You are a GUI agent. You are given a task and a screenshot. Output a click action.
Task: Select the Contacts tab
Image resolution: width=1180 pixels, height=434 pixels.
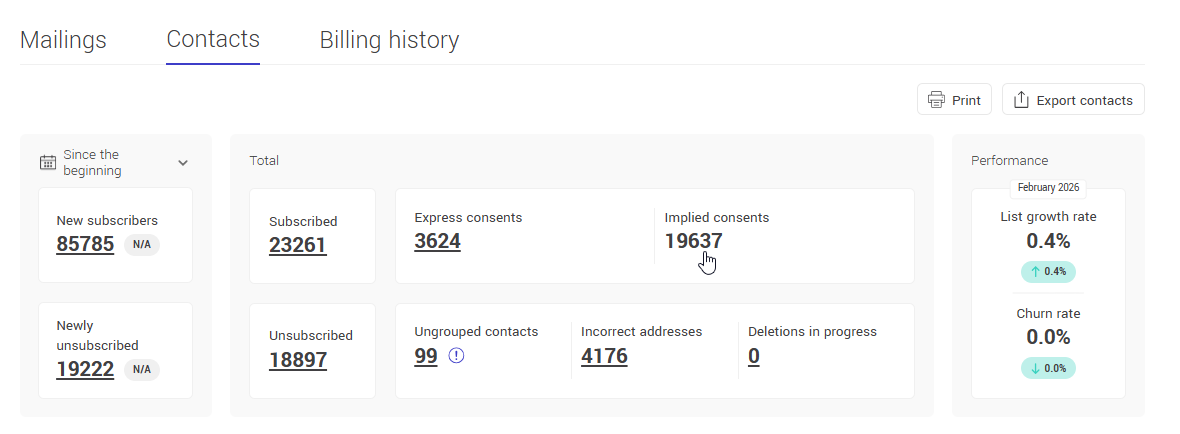(x=213, y=40)
